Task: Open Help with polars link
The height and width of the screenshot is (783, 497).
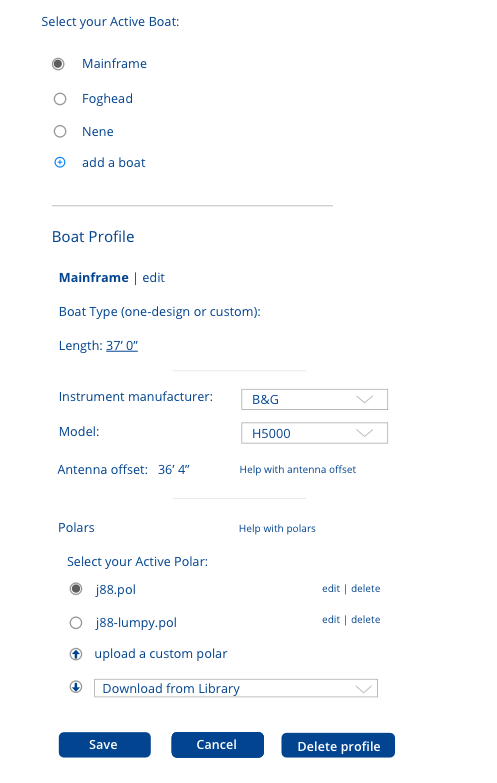Action: click(277, 528)
